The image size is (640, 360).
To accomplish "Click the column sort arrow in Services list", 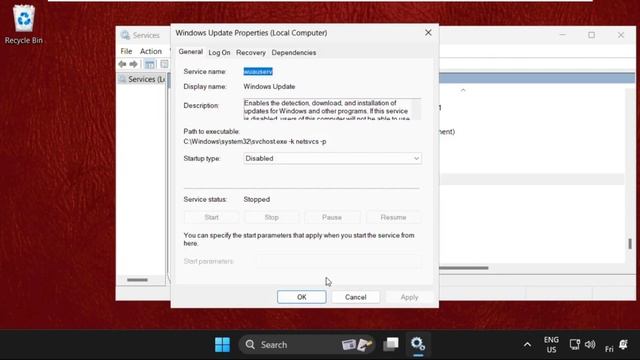I will pyautogui.click(x=463, y=90).
